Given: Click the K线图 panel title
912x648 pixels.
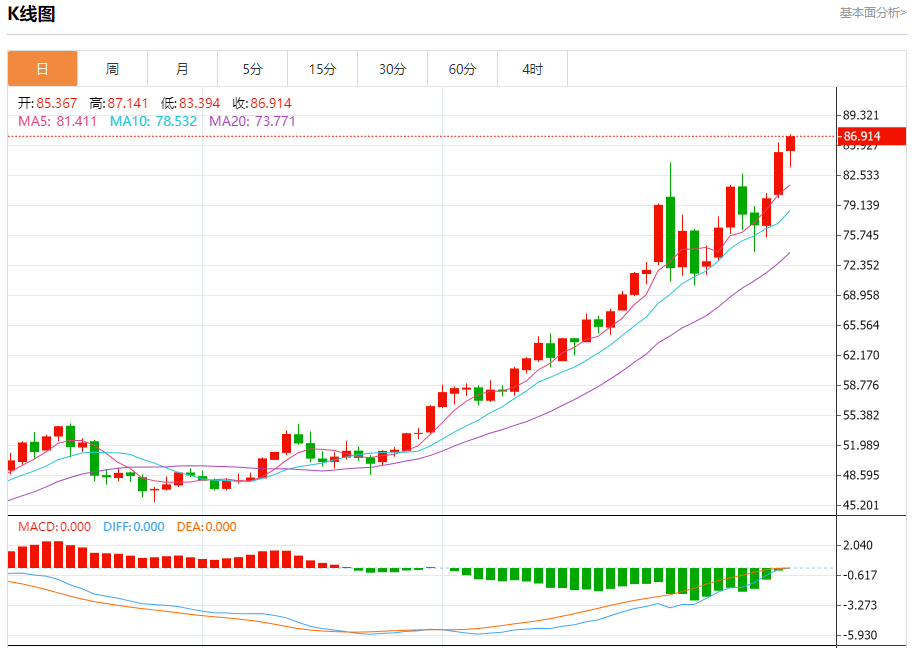Looking at the screenshot, I should tap(32, 14).
